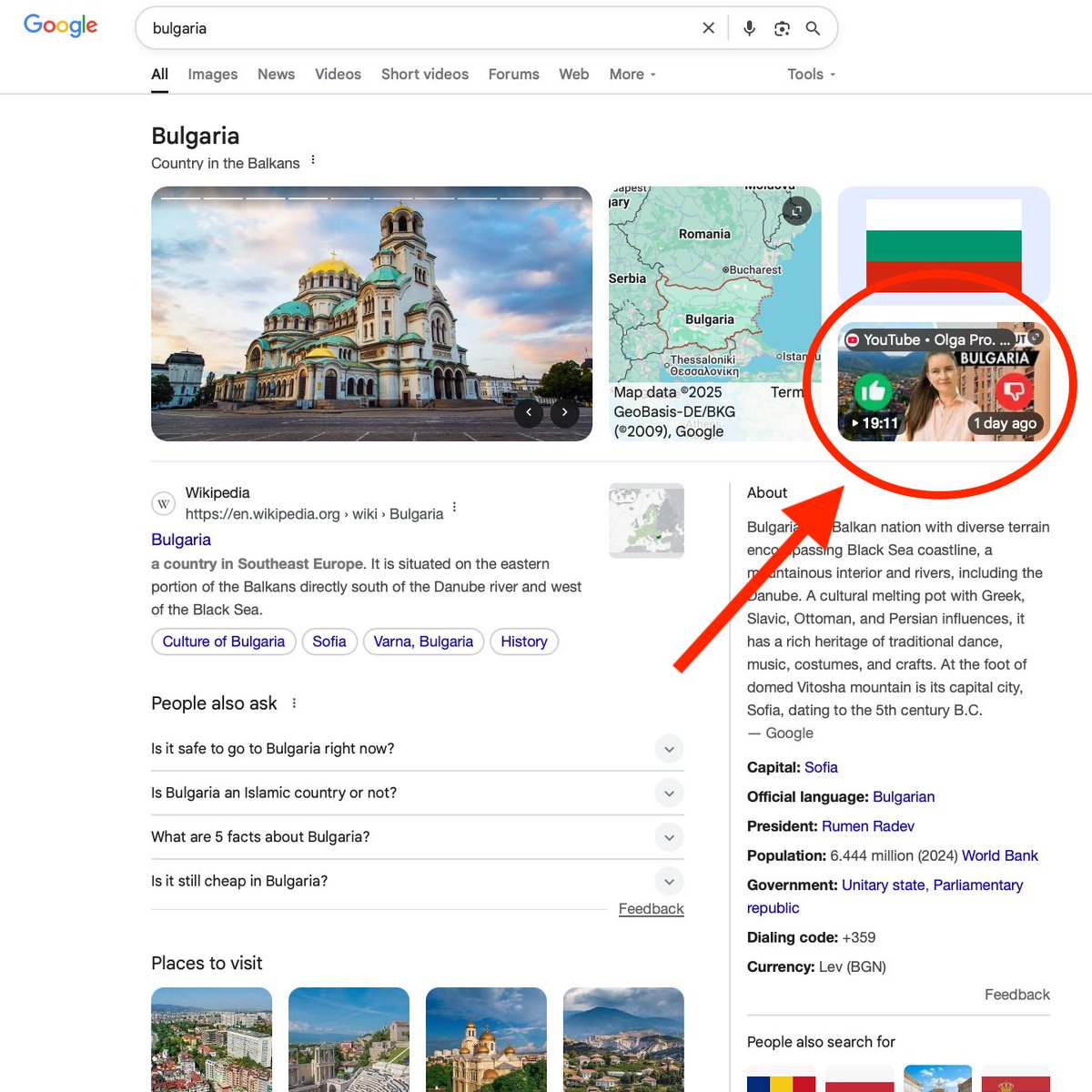Show previous photo in cathedral carousel

tap(529, 412)
